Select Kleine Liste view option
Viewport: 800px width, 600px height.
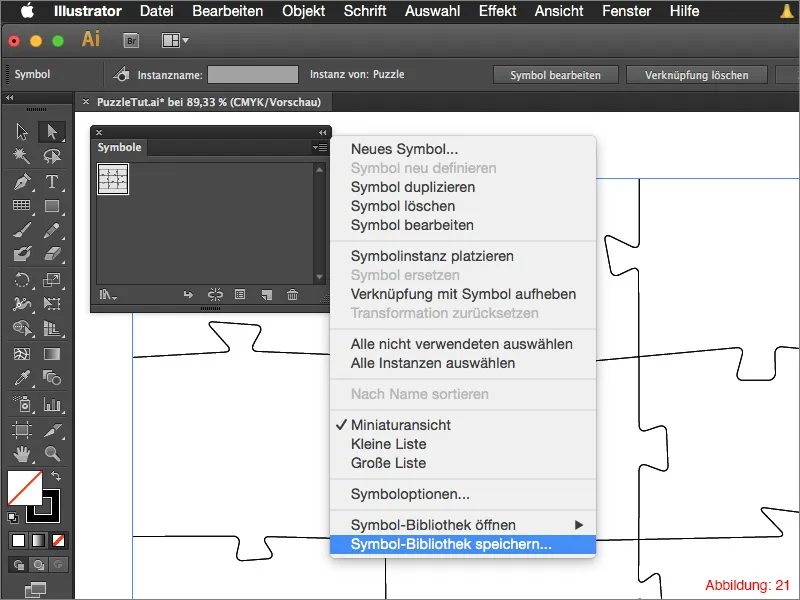[x=463, y=444]
